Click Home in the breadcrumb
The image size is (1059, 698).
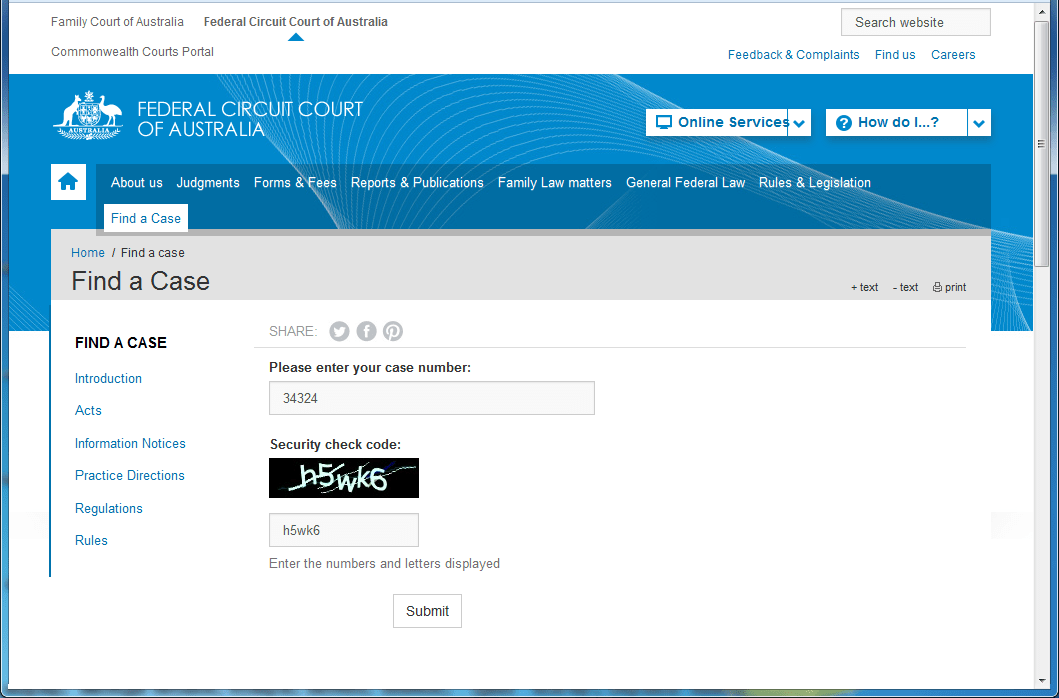pyautogui.click(x=88, y=253)
